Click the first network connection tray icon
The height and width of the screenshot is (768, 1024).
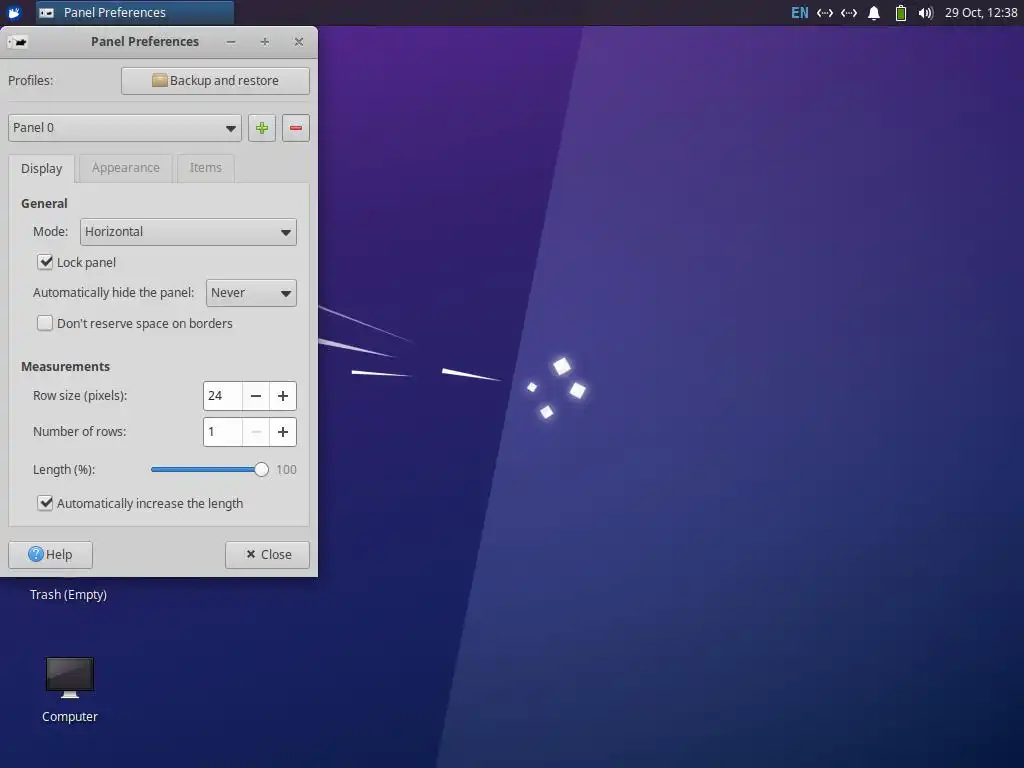click(x=825, y=12)
